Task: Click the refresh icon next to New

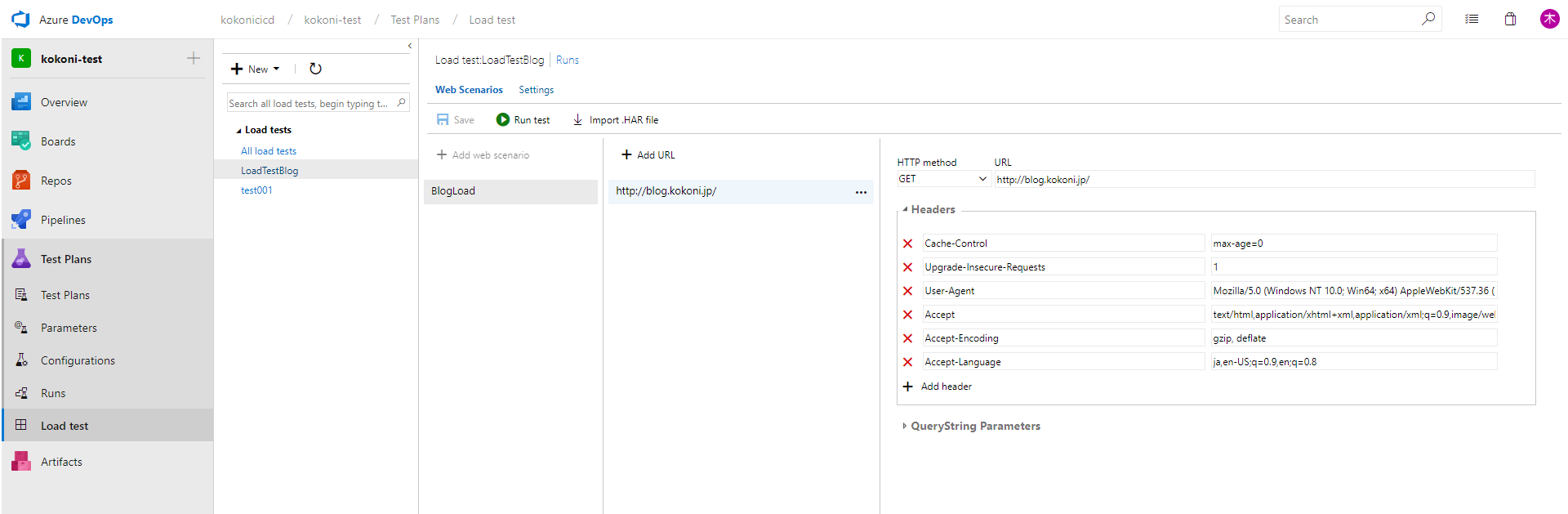Action: pyautogui.click(x=315, y=69)
